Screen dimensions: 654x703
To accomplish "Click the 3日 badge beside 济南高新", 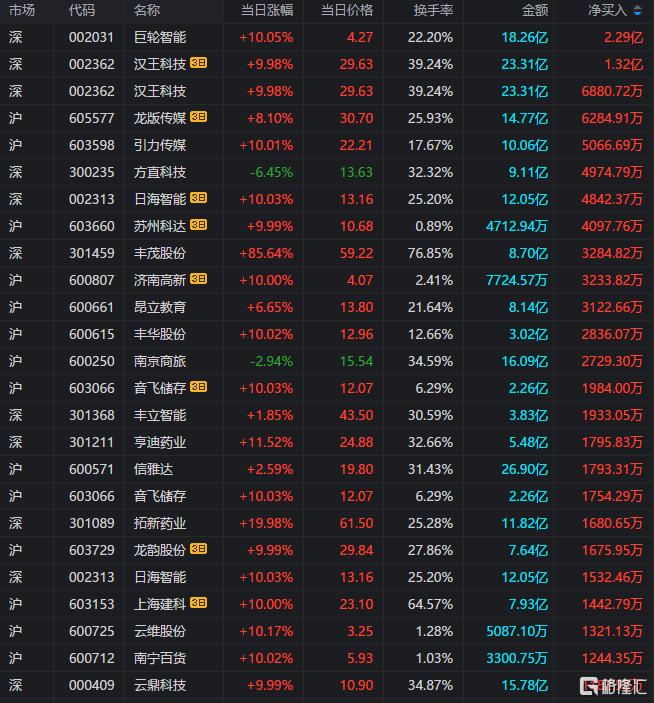I will (x=199, y=279).
